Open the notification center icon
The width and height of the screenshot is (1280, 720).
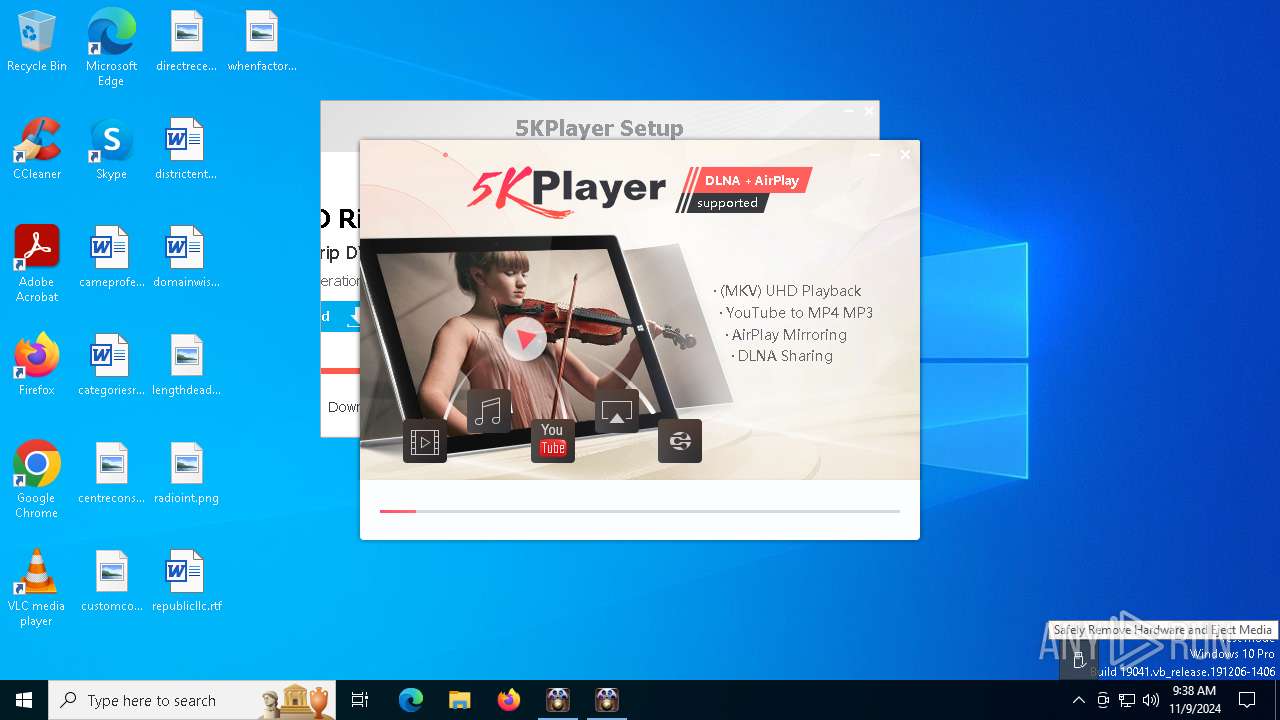tap(1247, 700)
